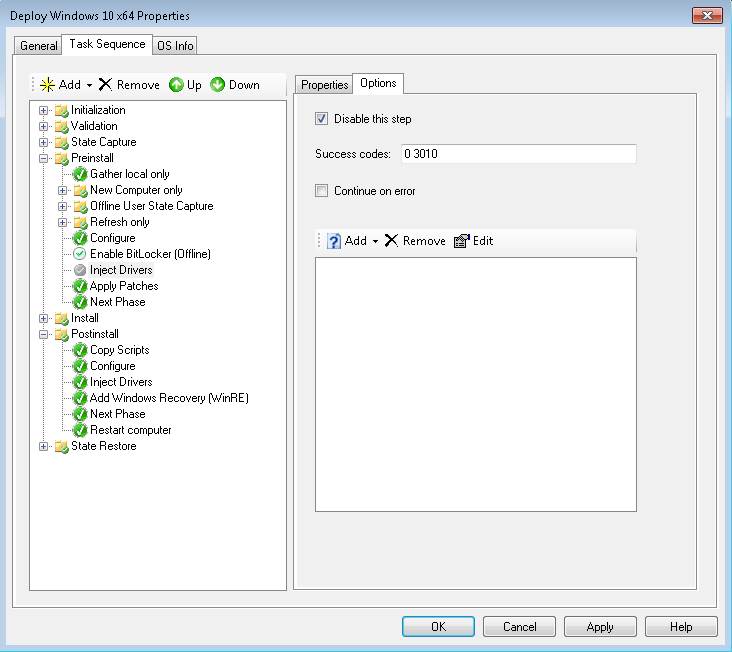Expand the State Capture group
732x652 pixels.
click(x=43, y=142)
